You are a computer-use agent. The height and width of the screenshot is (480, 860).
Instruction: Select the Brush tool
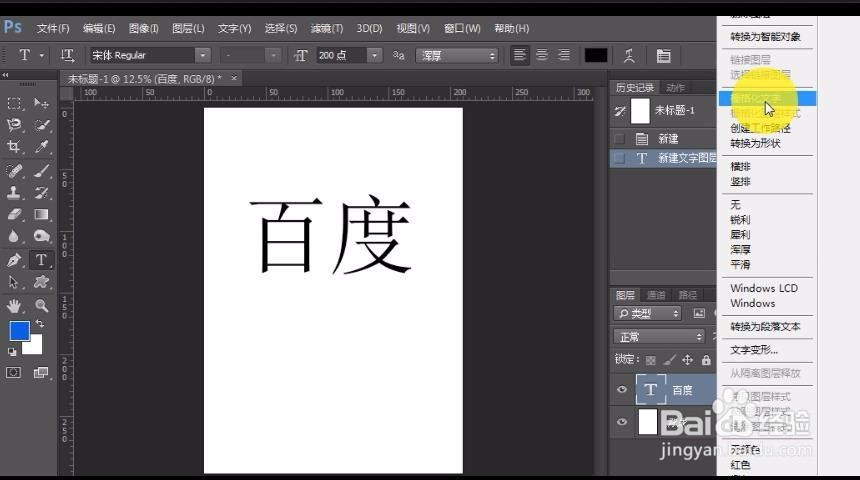(x=41, y=171)
